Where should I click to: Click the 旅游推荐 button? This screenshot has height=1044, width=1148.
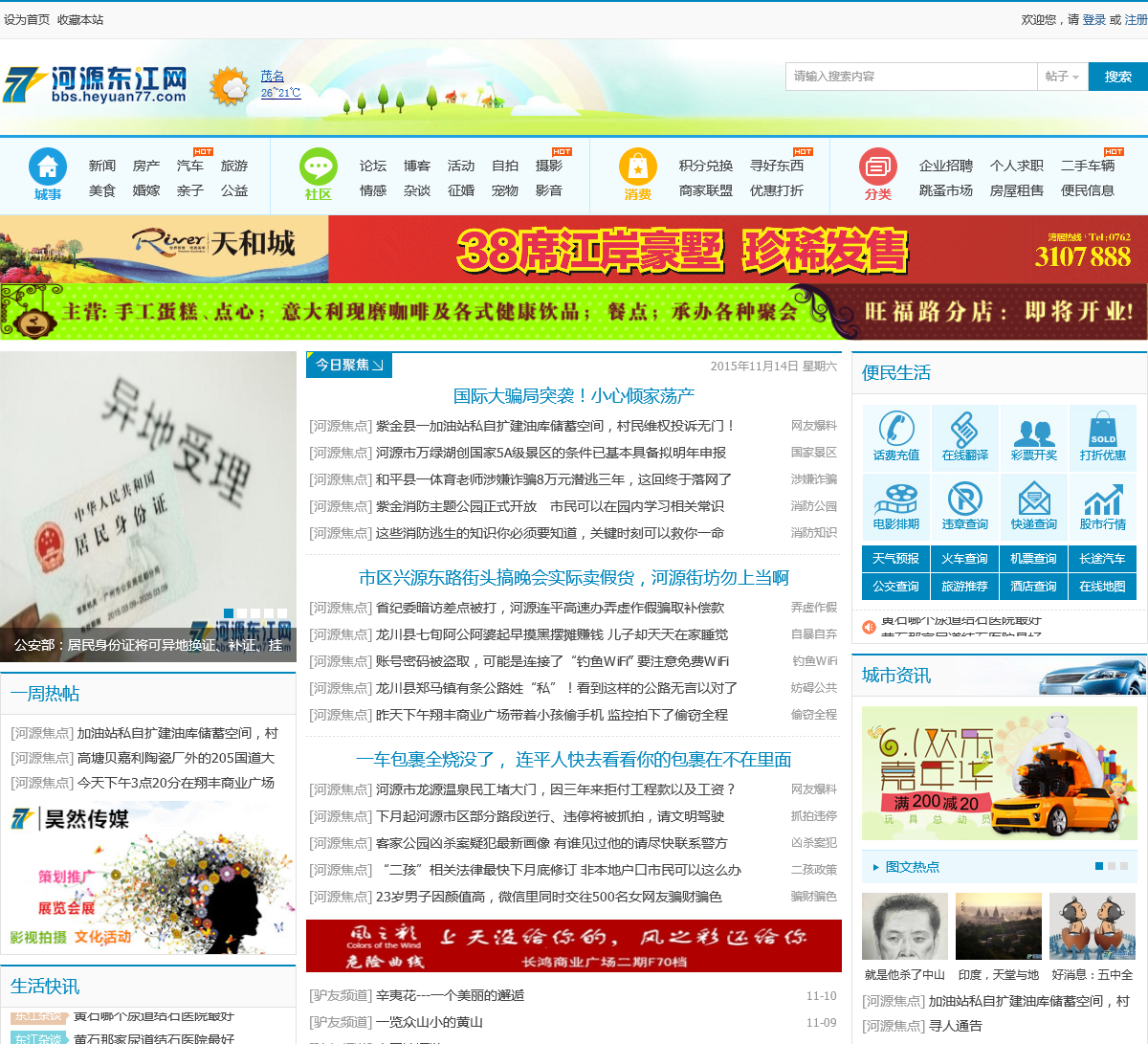pyautogui.click(x=964, y=586)
